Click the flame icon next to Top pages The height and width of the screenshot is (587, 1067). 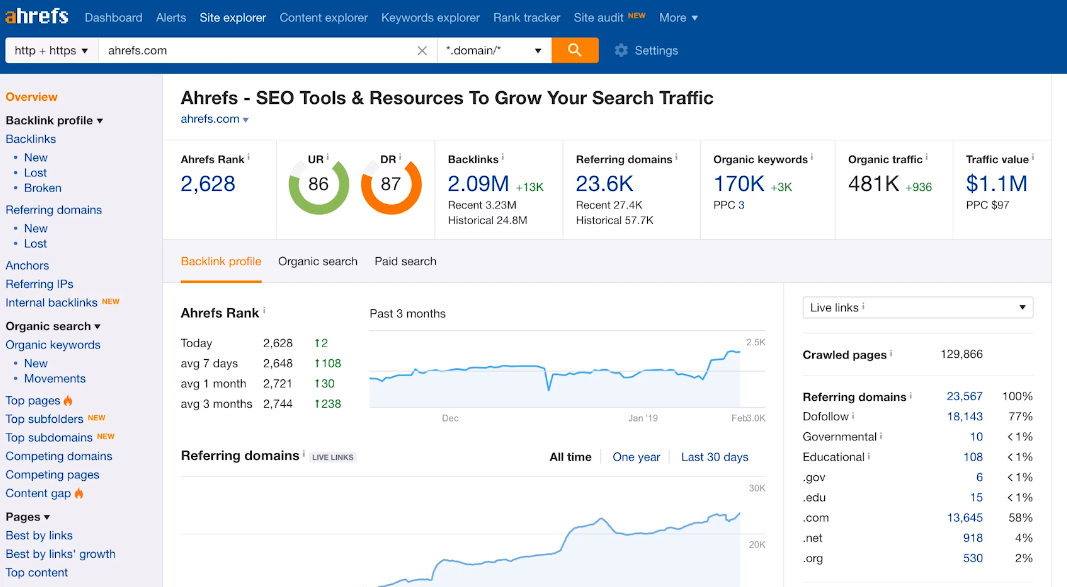click(x=68, y=401)
